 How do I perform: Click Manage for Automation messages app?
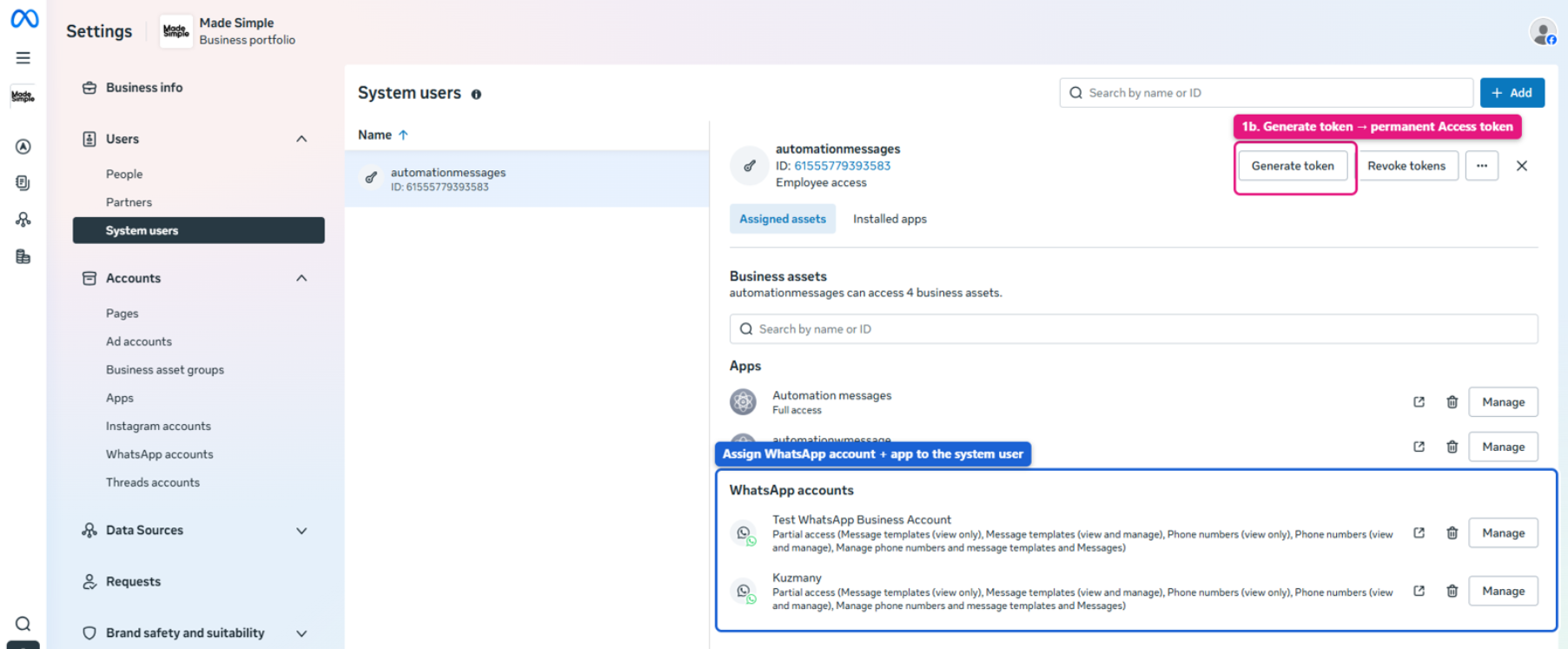click(x=1504, y=402)
